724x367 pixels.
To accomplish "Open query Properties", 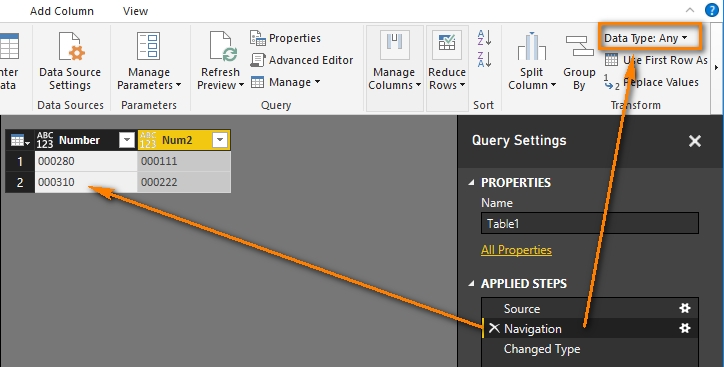I will pyautogui.click(x=285, y=38).
